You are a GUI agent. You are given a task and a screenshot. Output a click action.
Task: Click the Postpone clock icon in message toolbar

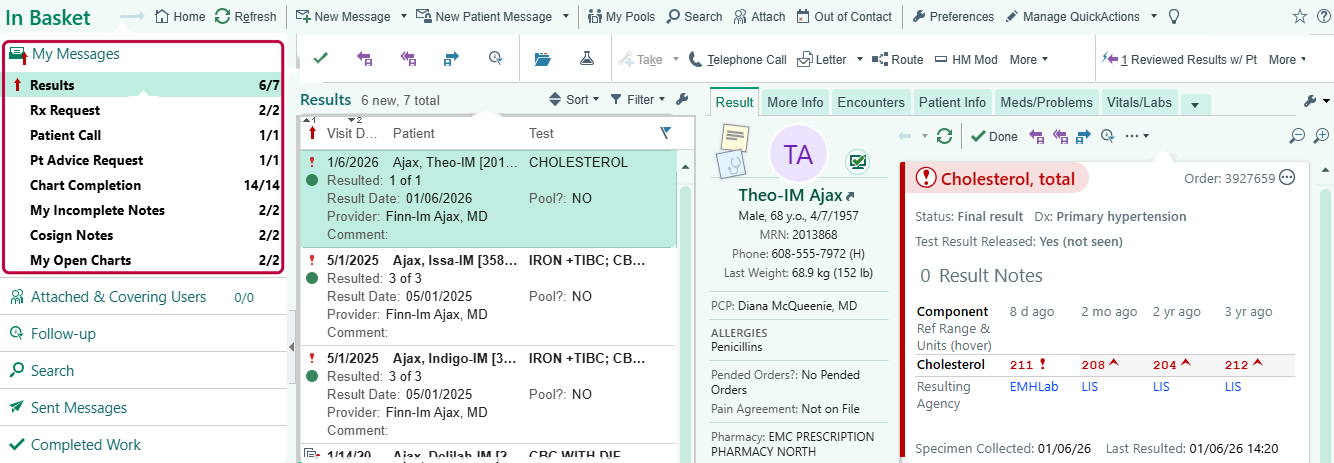coord(495,59)
